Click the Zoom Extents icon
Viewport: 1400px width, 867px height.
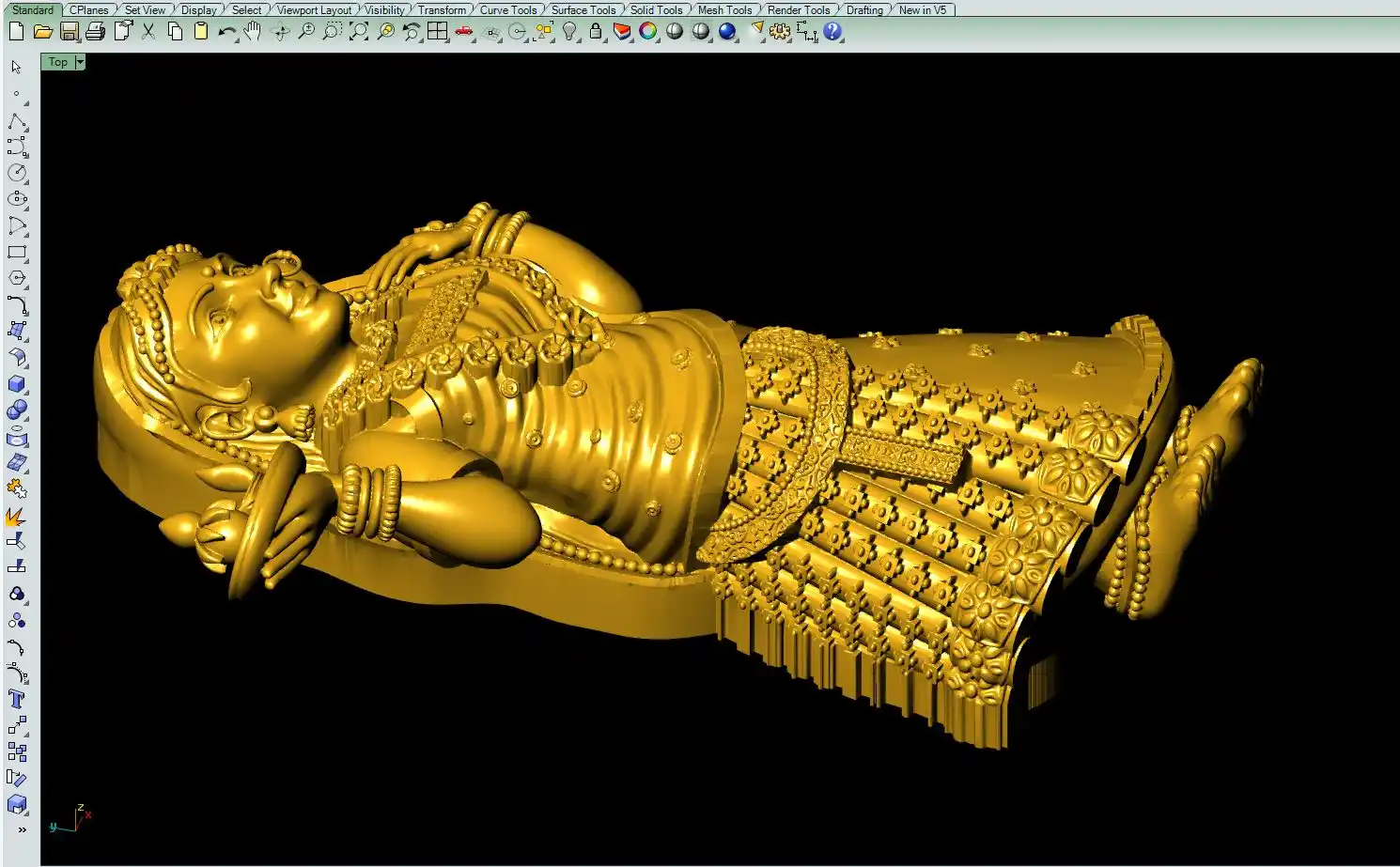pyautogui.click(x=358, y=31)
